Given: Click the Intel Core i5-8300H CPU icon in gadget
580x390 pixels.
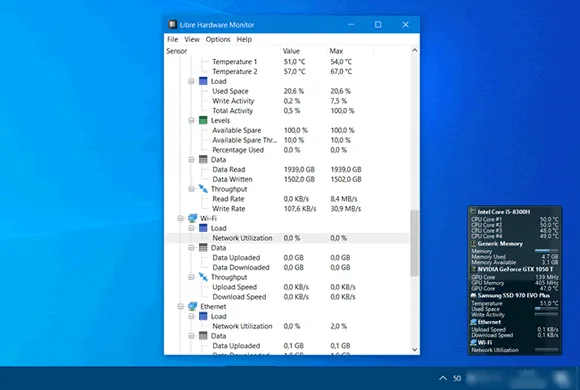Looking at the screenshot, I should pos(473,212).
